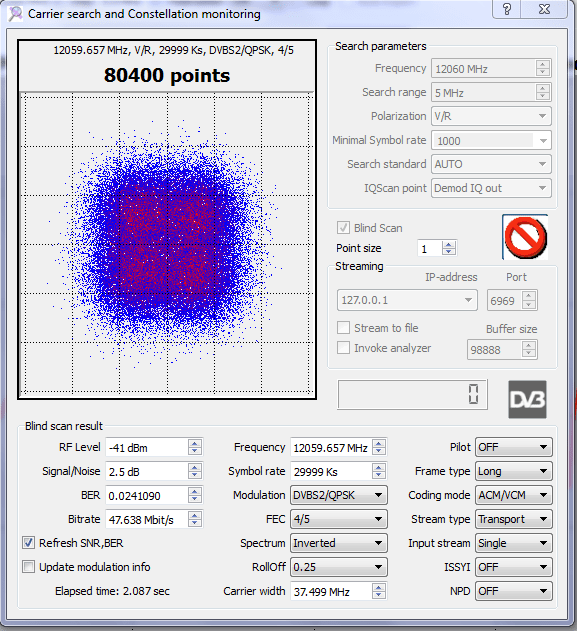Open the Spectrum Inverted dropdown
Screen dimensions: 577x631
point(339,543)
